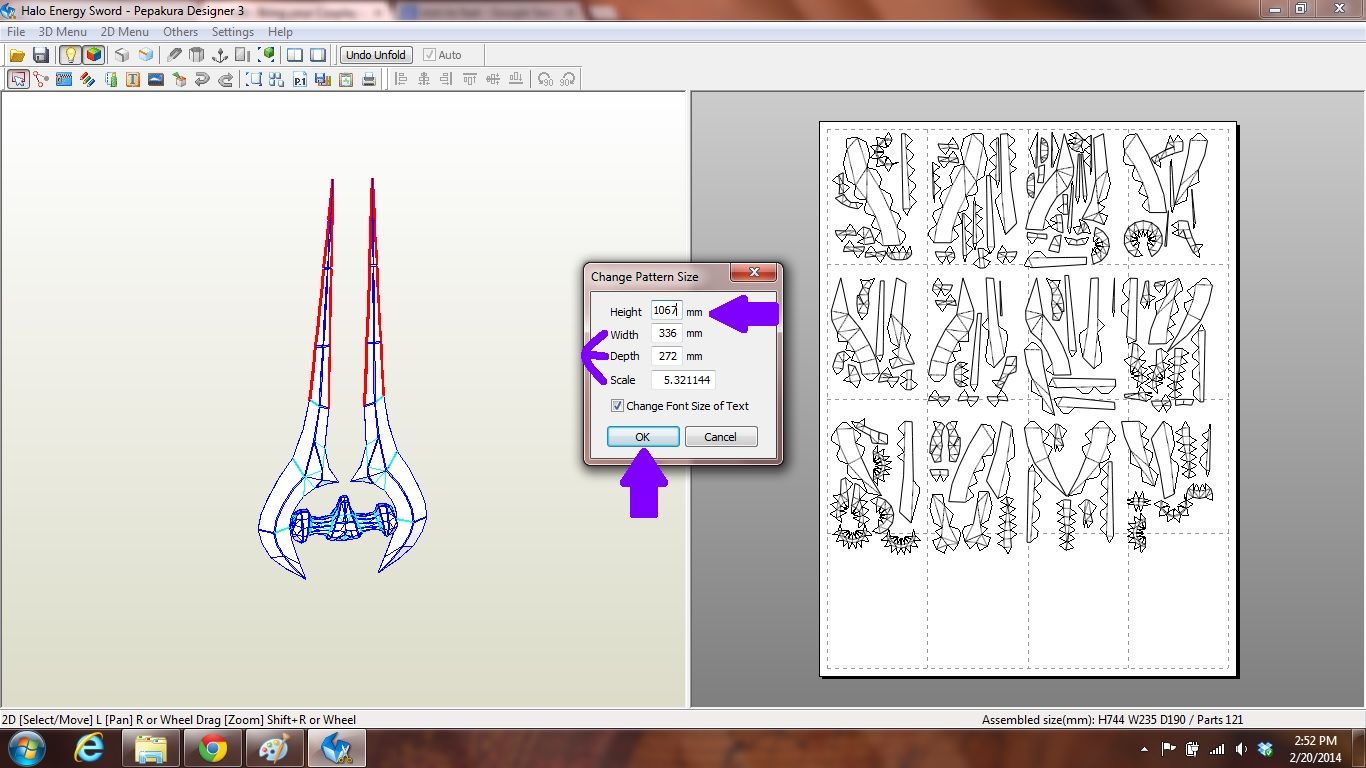Image resolution: width=1366 pixels, height=768 pixels.
Task: Uncheck the Auto checkbox beside Undo Unfold
Action: click(x=429, y=55)
